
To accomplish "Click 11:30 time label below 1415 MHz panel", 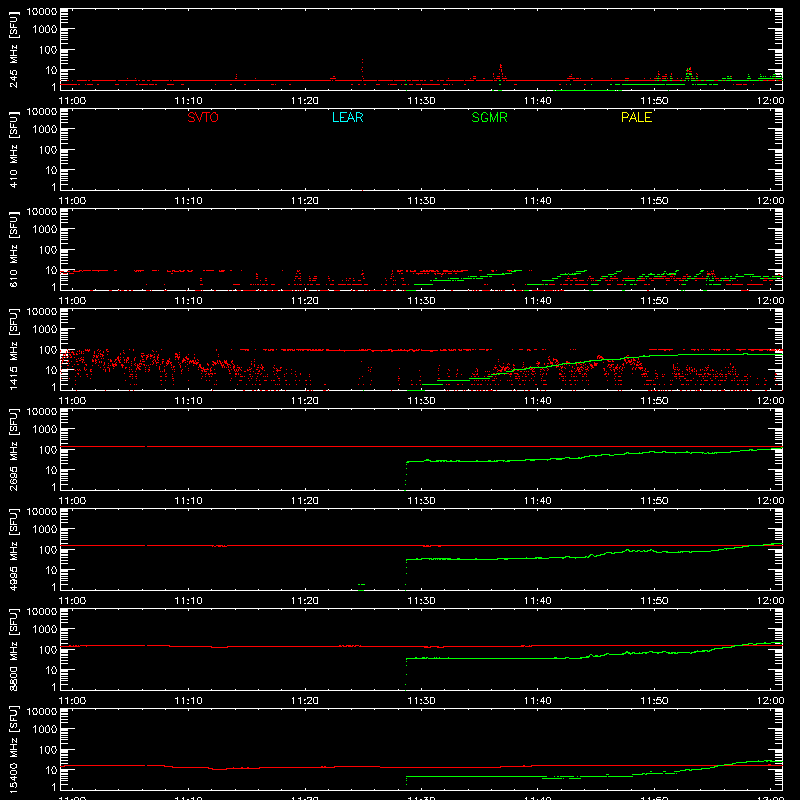I will pyautogui.click(x=421, y=401).
